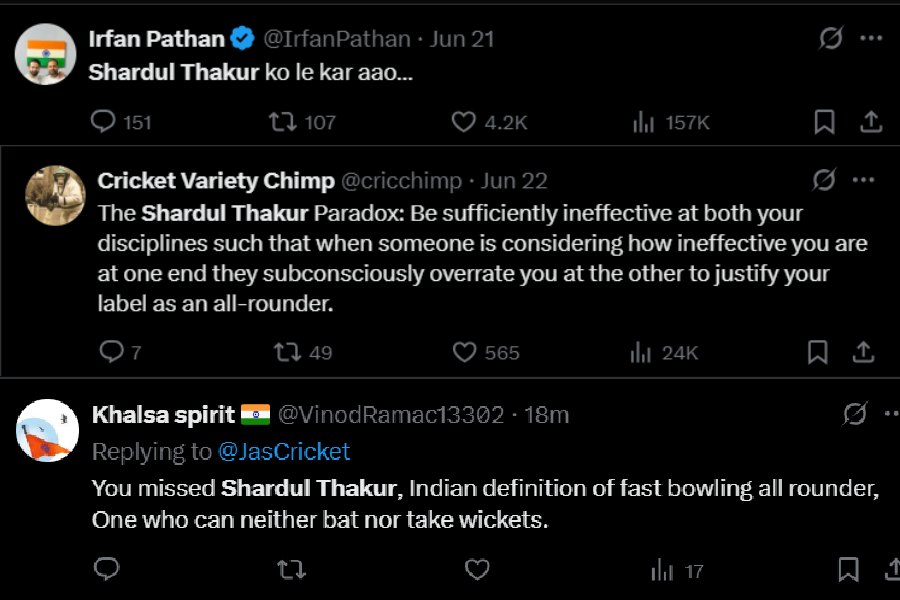
Task: Like Cricket Variety Chimp's paradox tweet
Action: pyautogui.click(x=464, y=352)
